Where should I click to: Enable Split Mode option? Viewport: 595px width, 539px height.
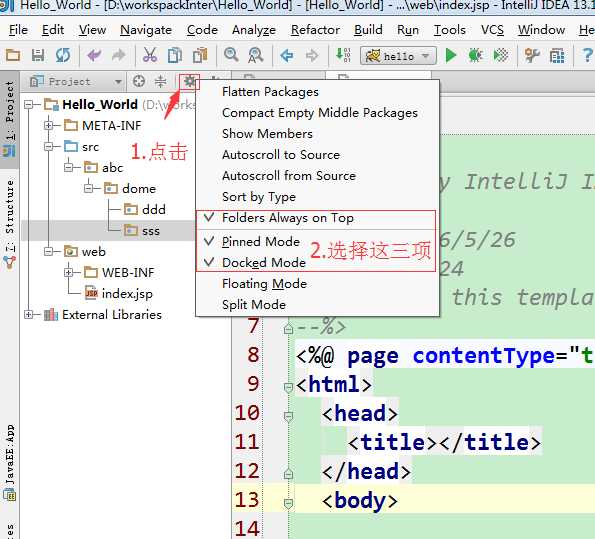[x=317, y=304]
